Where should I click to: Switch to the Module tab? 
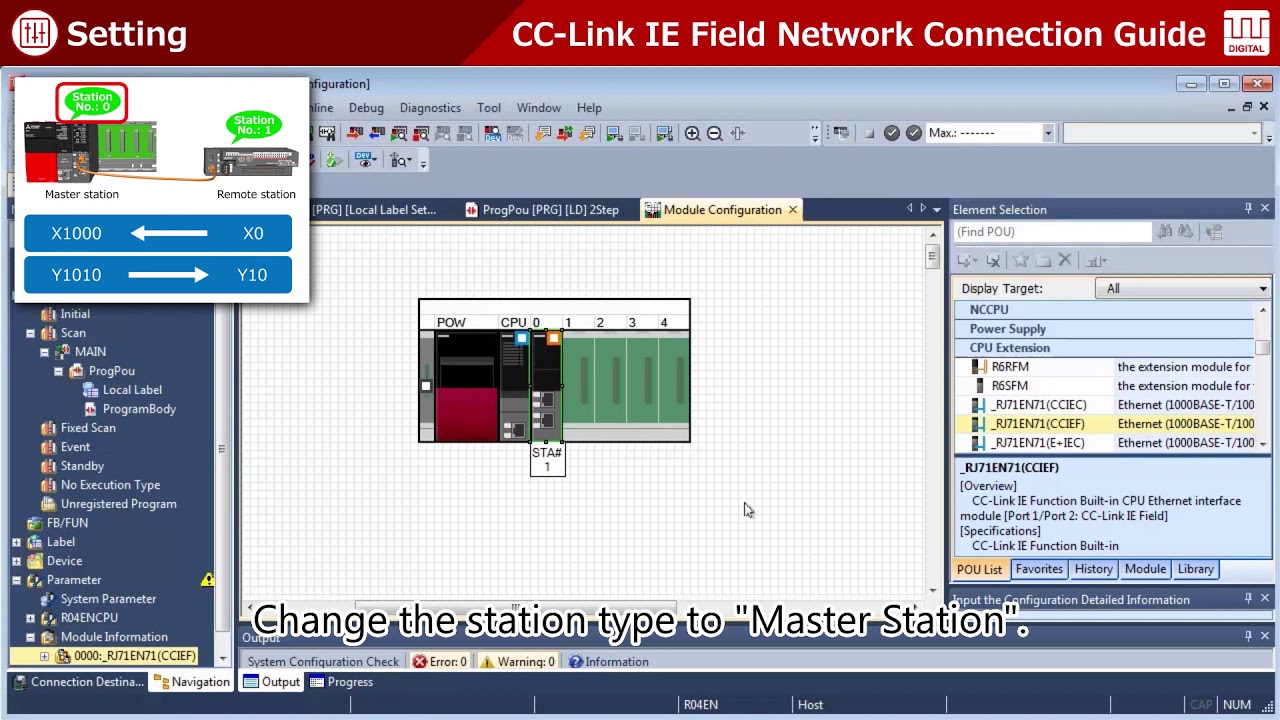[1145, 569]
